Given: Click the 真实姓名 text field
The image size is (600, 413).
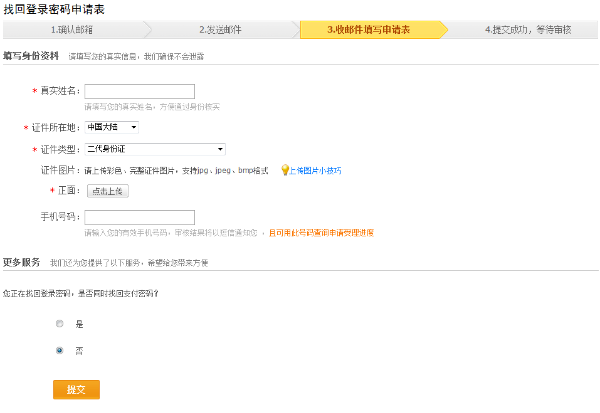Looking at the screenshot, I should [139, 91].
